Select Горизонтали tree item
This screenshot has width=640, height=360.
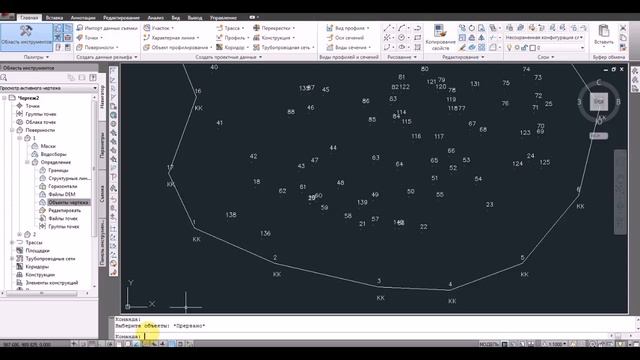(62, 187)
